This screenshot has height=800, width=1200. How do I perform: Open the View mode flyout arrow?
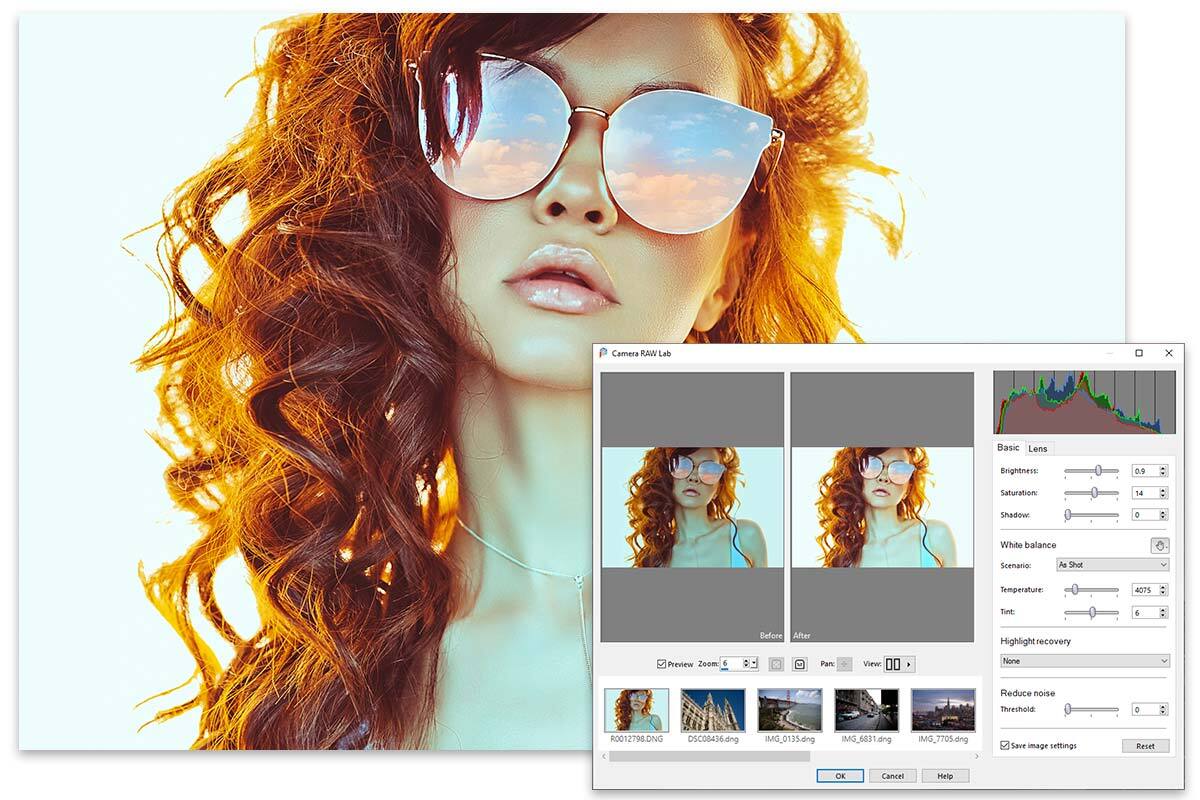point(909,664)
